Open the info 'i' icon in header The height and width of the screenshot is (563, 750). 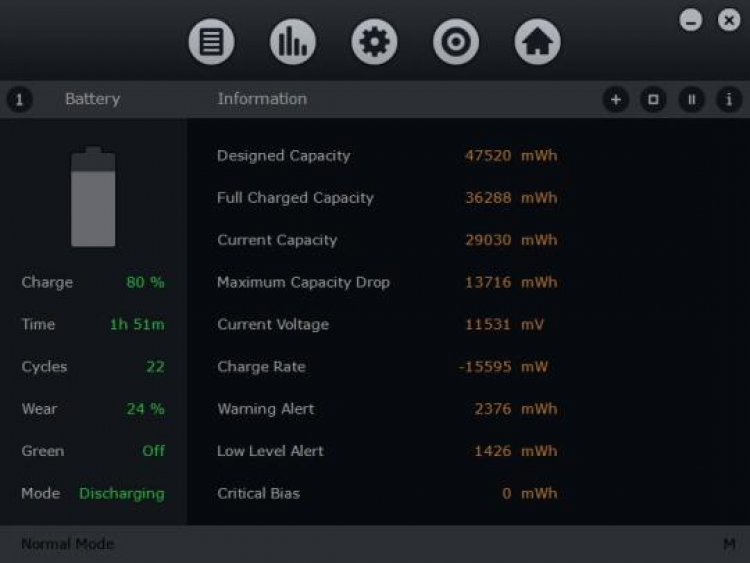point(729,99)
